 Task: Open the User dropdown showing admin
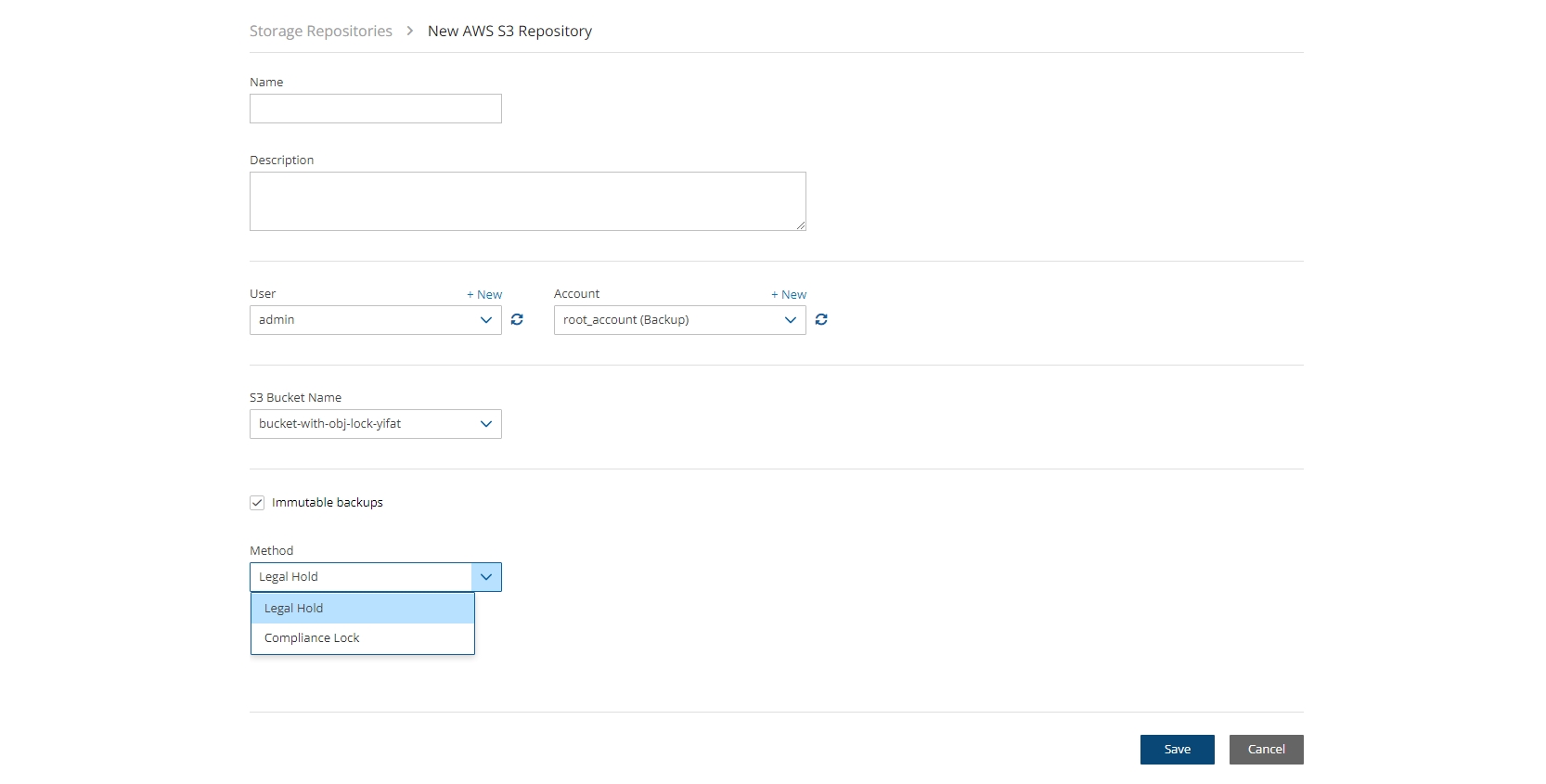tap(375, 320)
